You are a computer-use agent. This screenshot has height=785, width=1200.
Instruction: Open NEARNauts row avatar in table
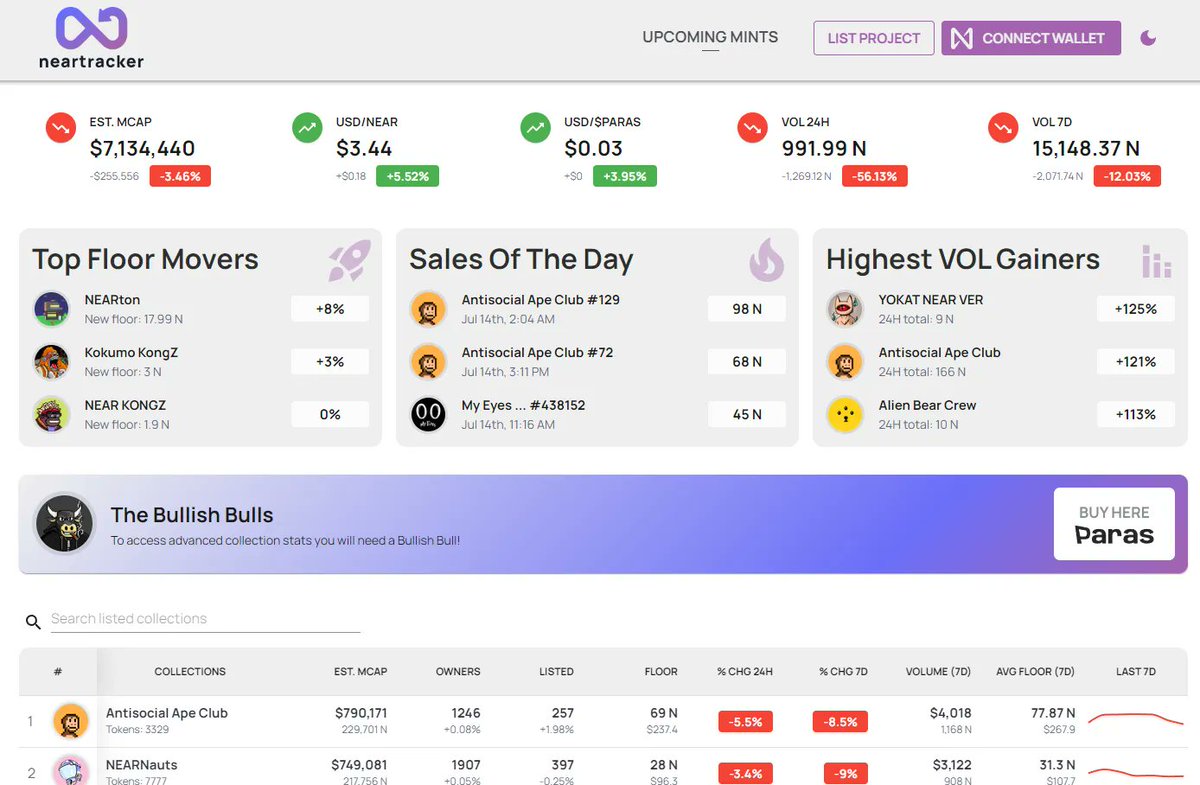tap(70, 771)
